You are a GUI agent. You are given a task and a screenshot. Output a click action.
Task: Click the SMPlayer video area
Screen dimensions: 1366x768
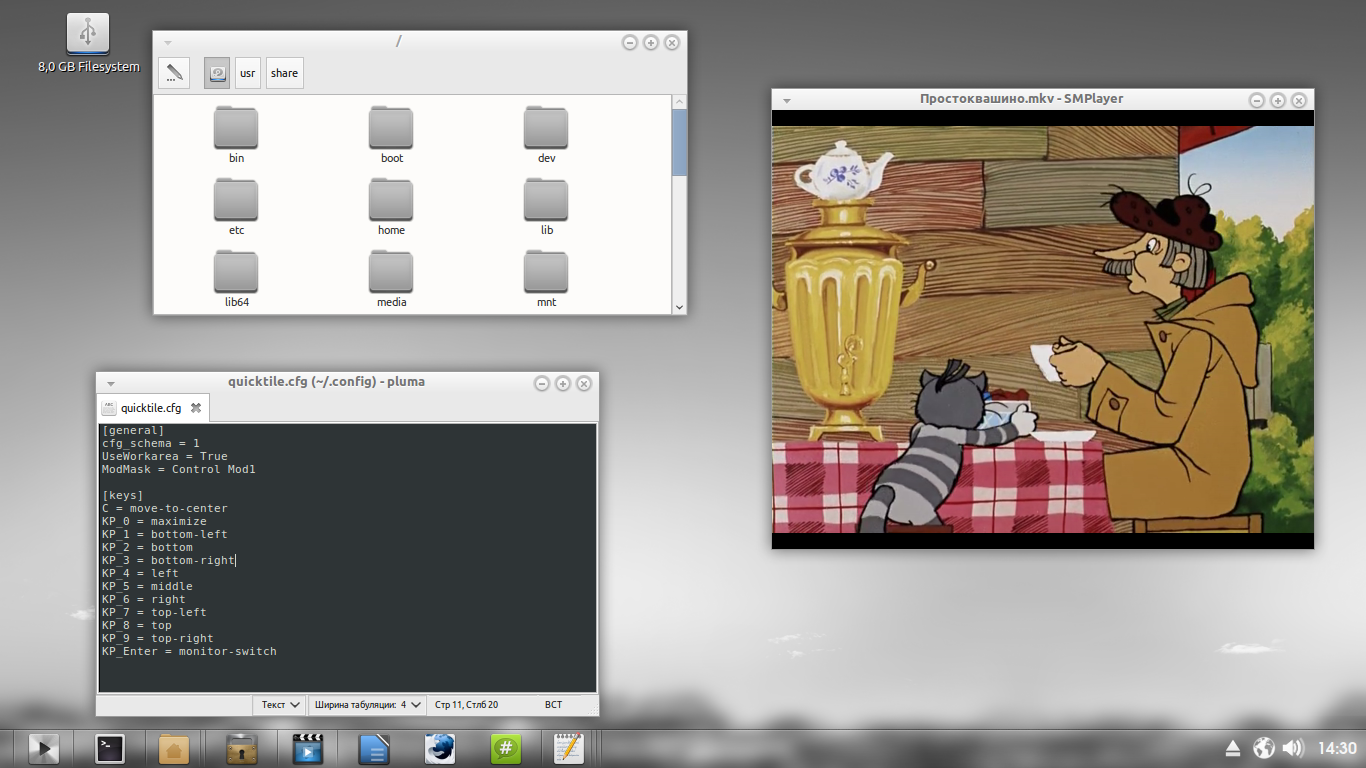coord(1042,329)
